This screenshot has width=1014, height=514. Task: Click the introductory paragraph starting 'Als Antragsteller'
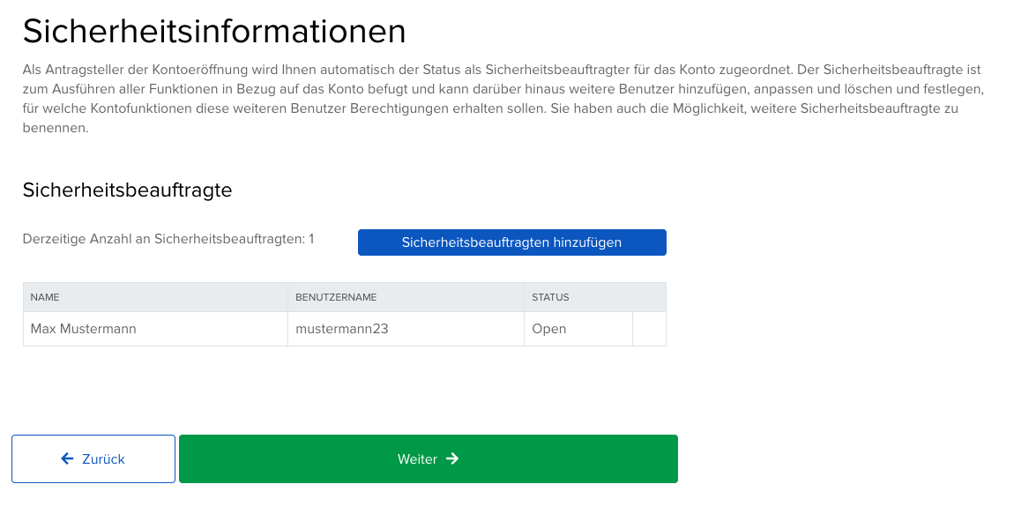tap(502, 89)
